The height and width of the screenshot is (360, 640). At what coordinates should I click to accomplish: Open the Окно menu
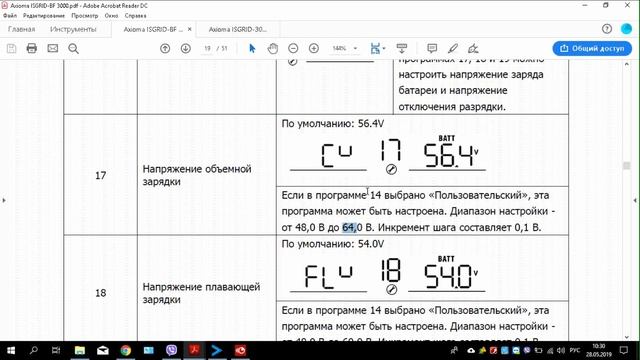pos(111,16)
